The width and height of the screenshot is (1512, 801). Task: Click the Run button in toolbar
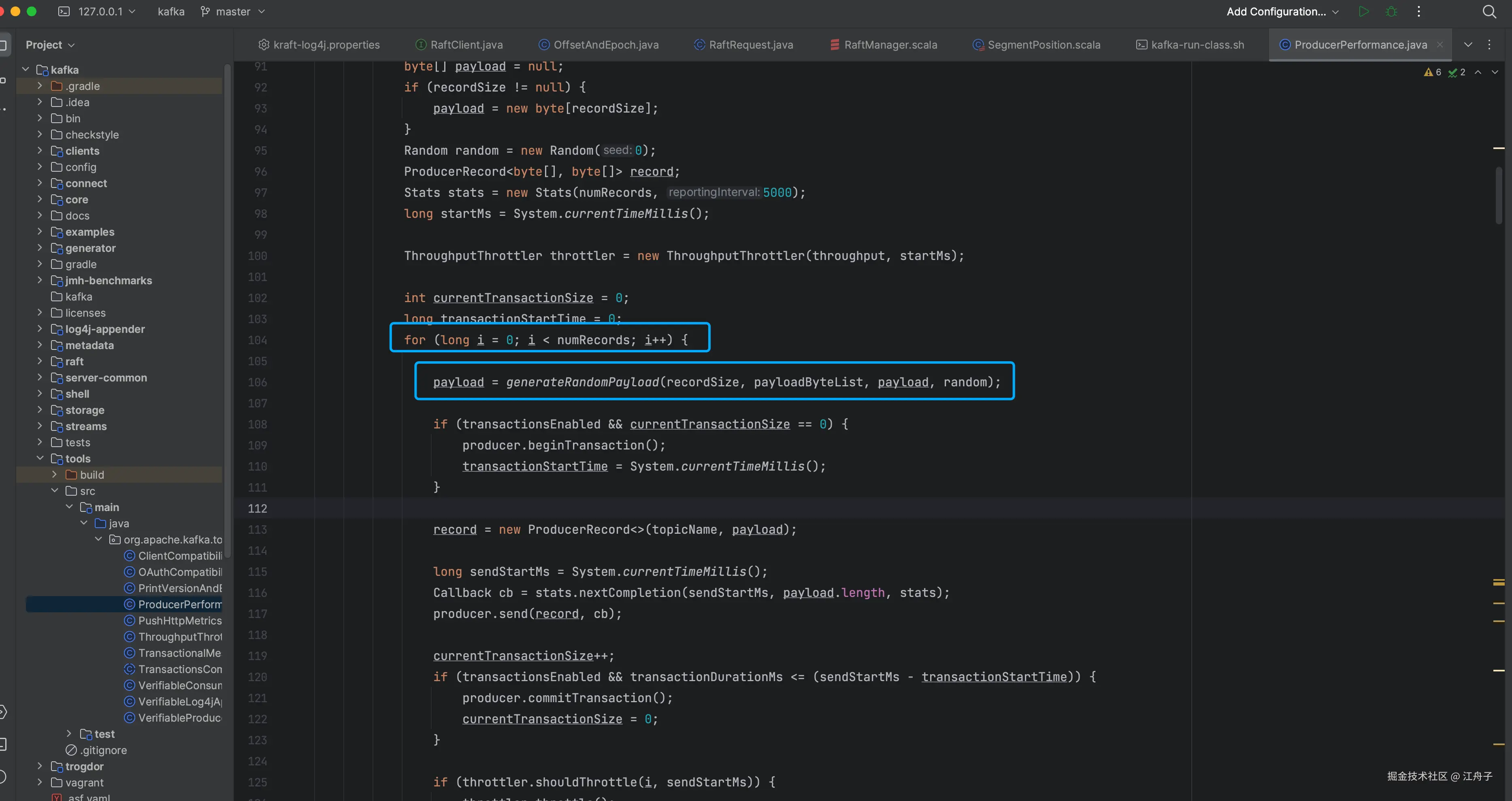pyautogui.click(x=1363, y=11)
